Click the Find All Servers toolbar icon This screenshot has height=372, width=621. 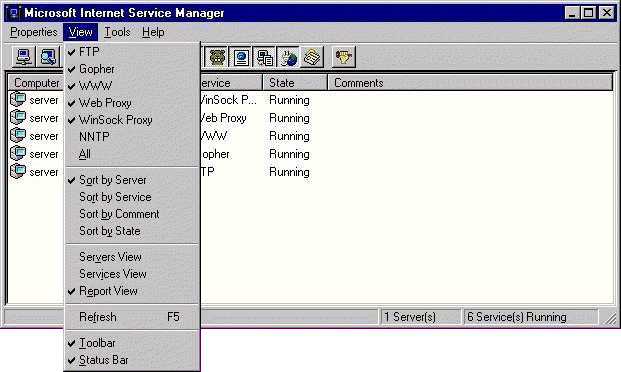[x=48, y=57]
